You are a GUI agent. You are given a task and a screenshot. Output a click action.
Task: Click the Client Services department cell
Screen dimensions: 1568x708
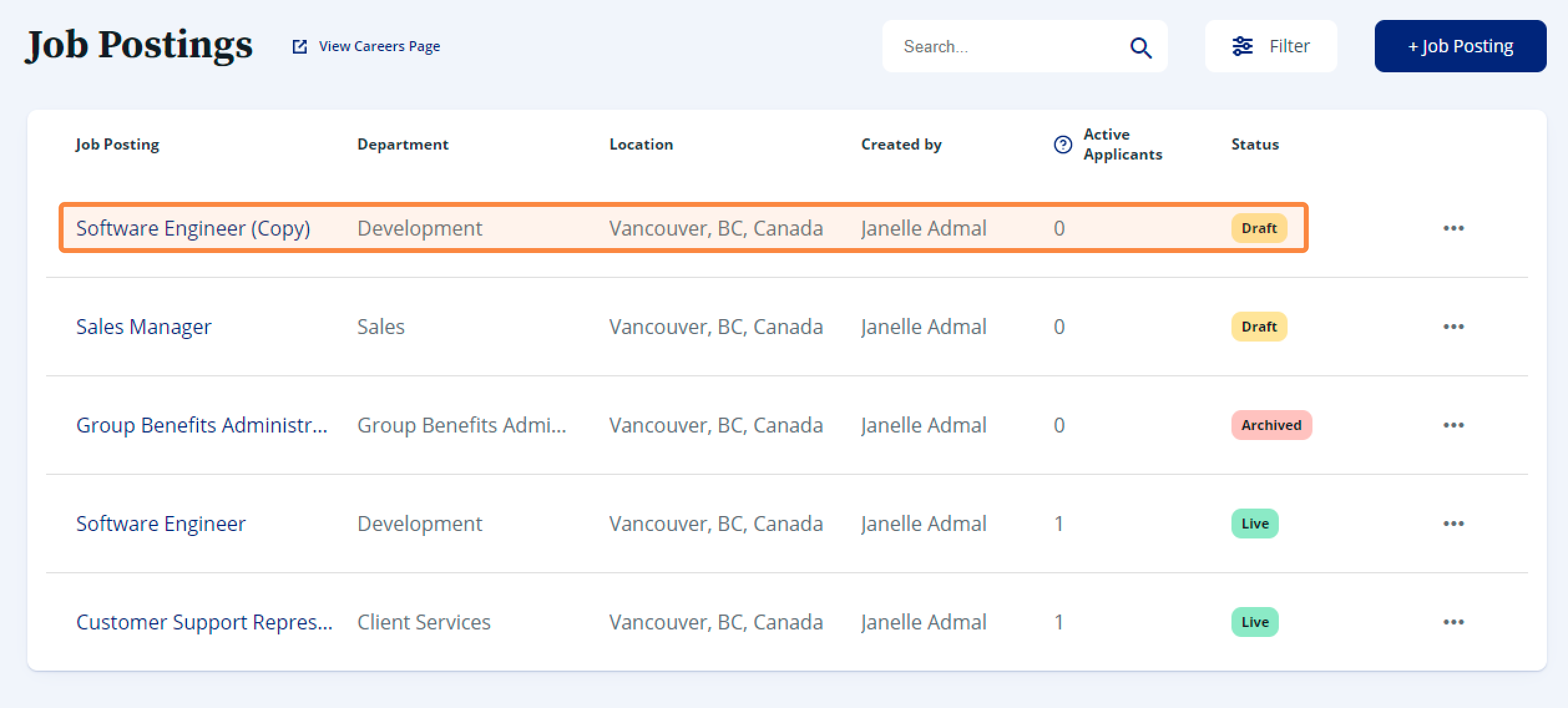coord(424,622)
